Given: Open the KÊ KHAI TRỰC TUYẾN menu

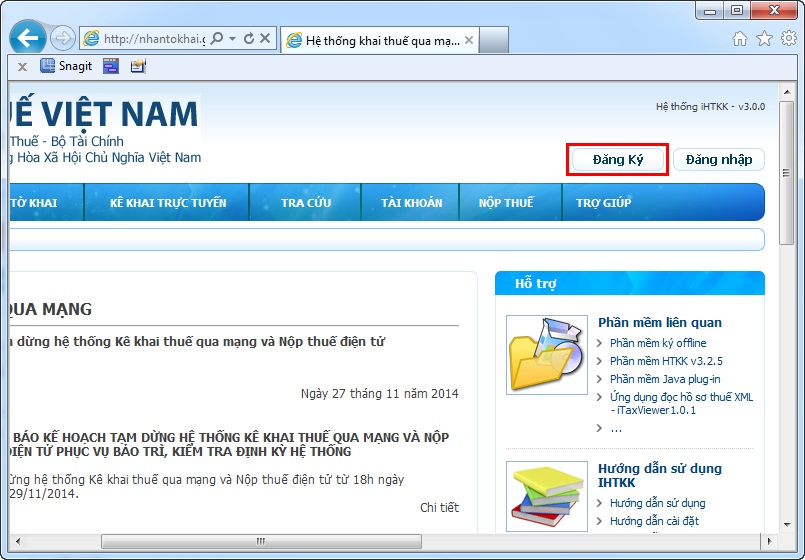Looking at the screenshot, I should click(x=167, y=203).
